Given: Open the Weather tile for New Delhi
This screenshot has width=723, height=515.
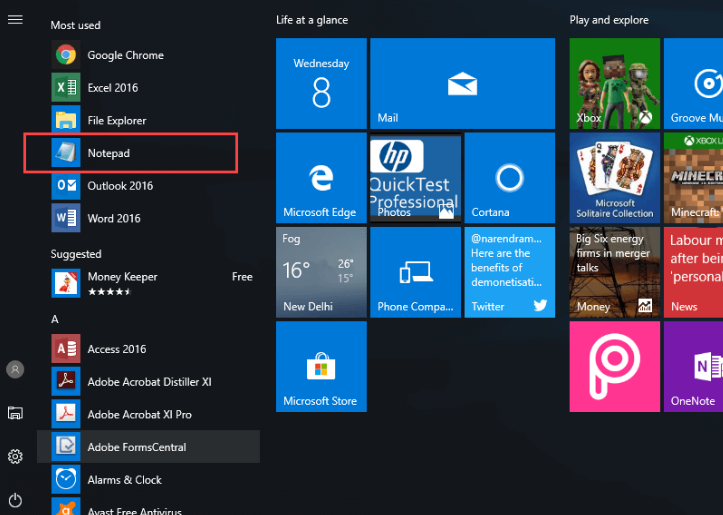Looking at the screenshot, I should [x=321, y=272].
